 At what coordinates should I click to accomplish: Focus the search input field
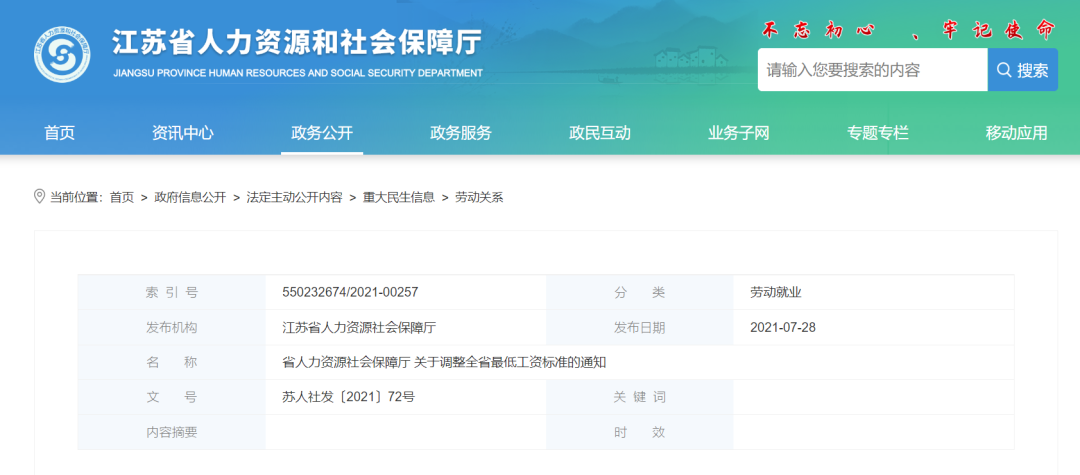point(872,70)
